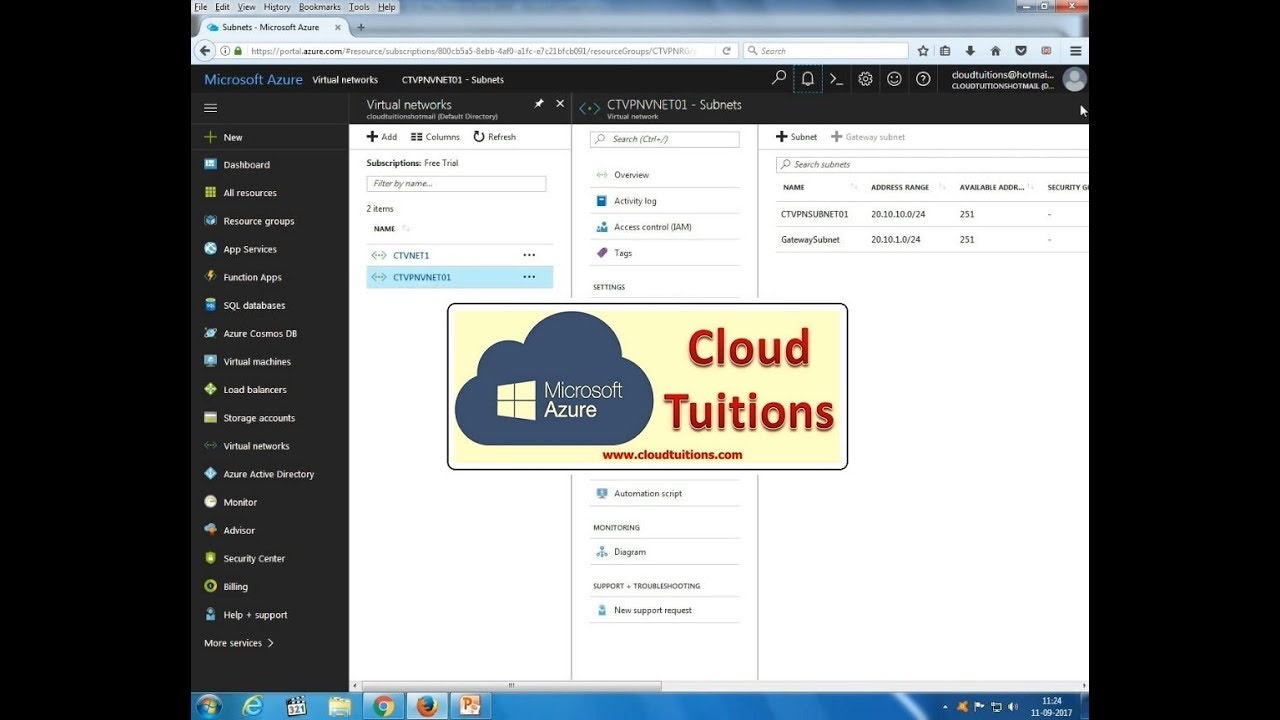Click the account avatar picture
Viewport: 1280px width, 720px height.
(x=1074, y=79)
